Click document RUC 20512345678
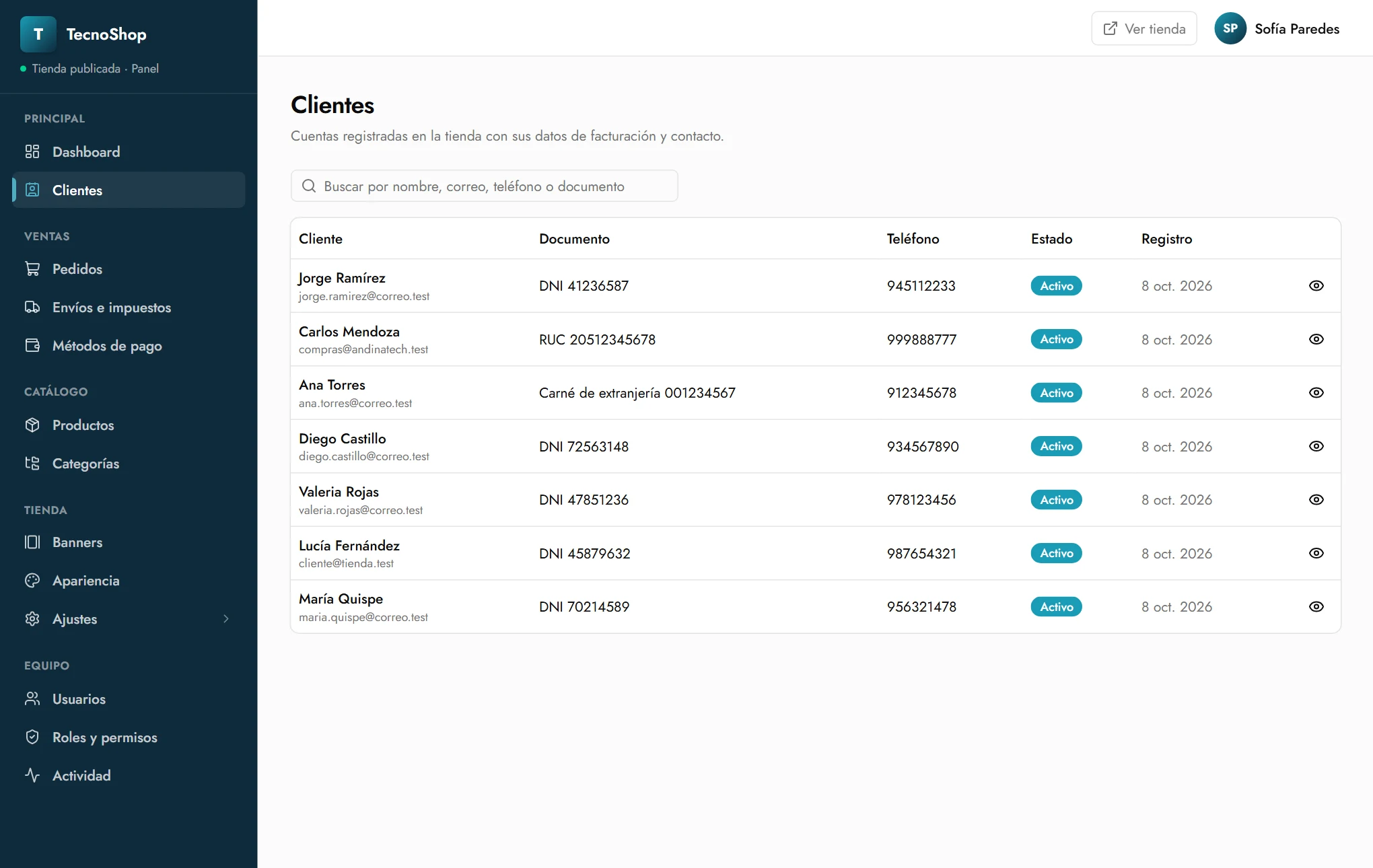 point(597,339)
